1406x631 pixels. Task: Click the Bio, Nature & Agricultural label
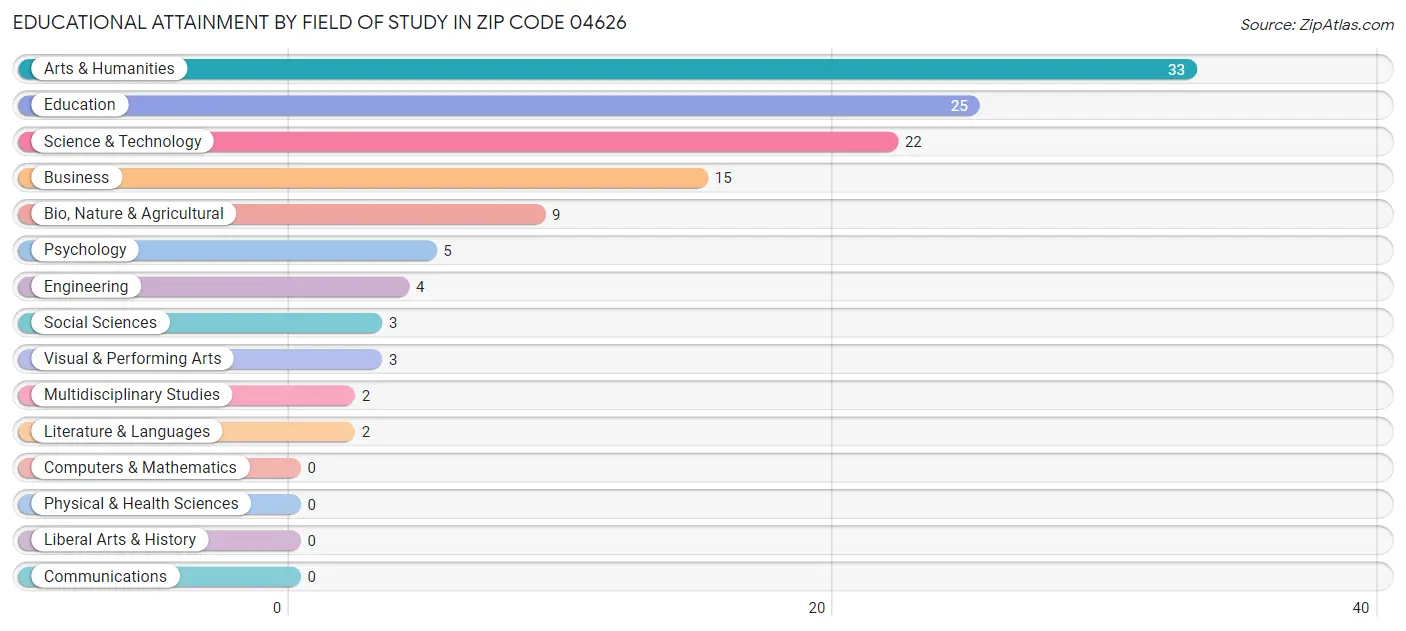click(x=134, y=213)
